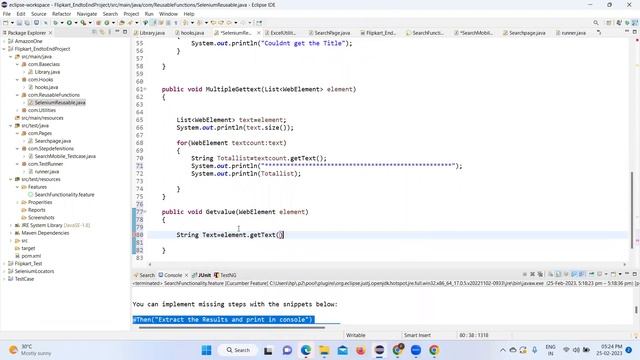The height and width of the screenshot is (360, 640).
Task: Click the Wi-Fi system tray icon
Action: [566, 350]
